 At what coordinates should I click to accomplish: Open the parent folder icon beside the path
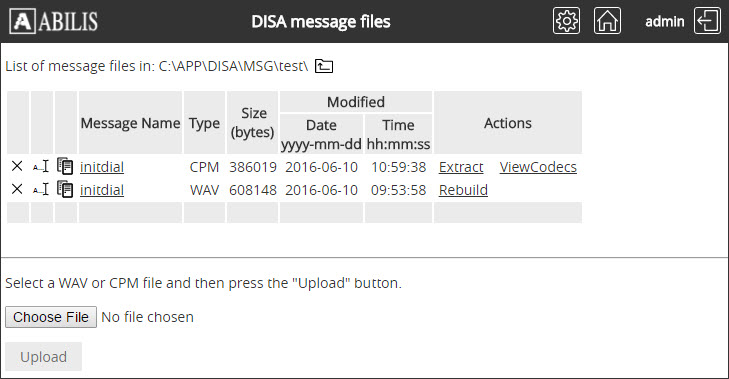[324, 66]
